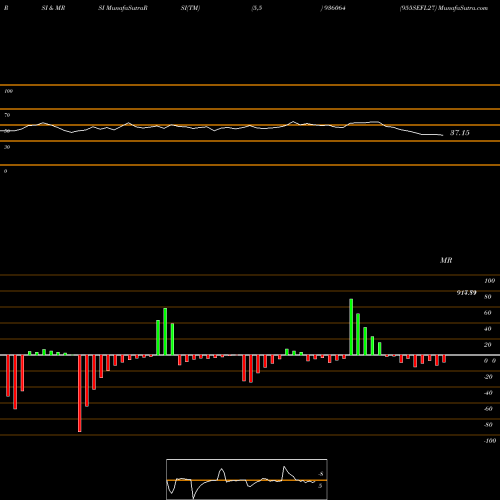Click the '-8' label in the mini chart

click(321, 474)
